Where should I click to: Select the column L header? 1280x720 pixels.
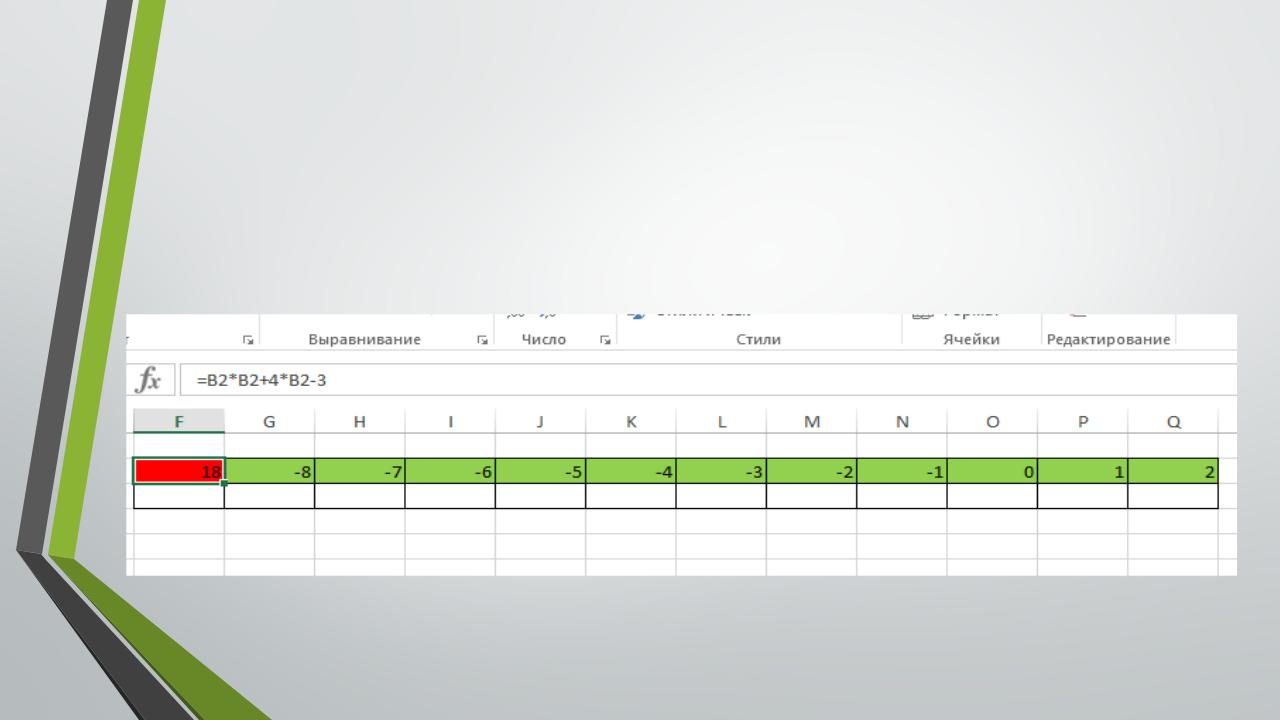(x=721, y=421)
